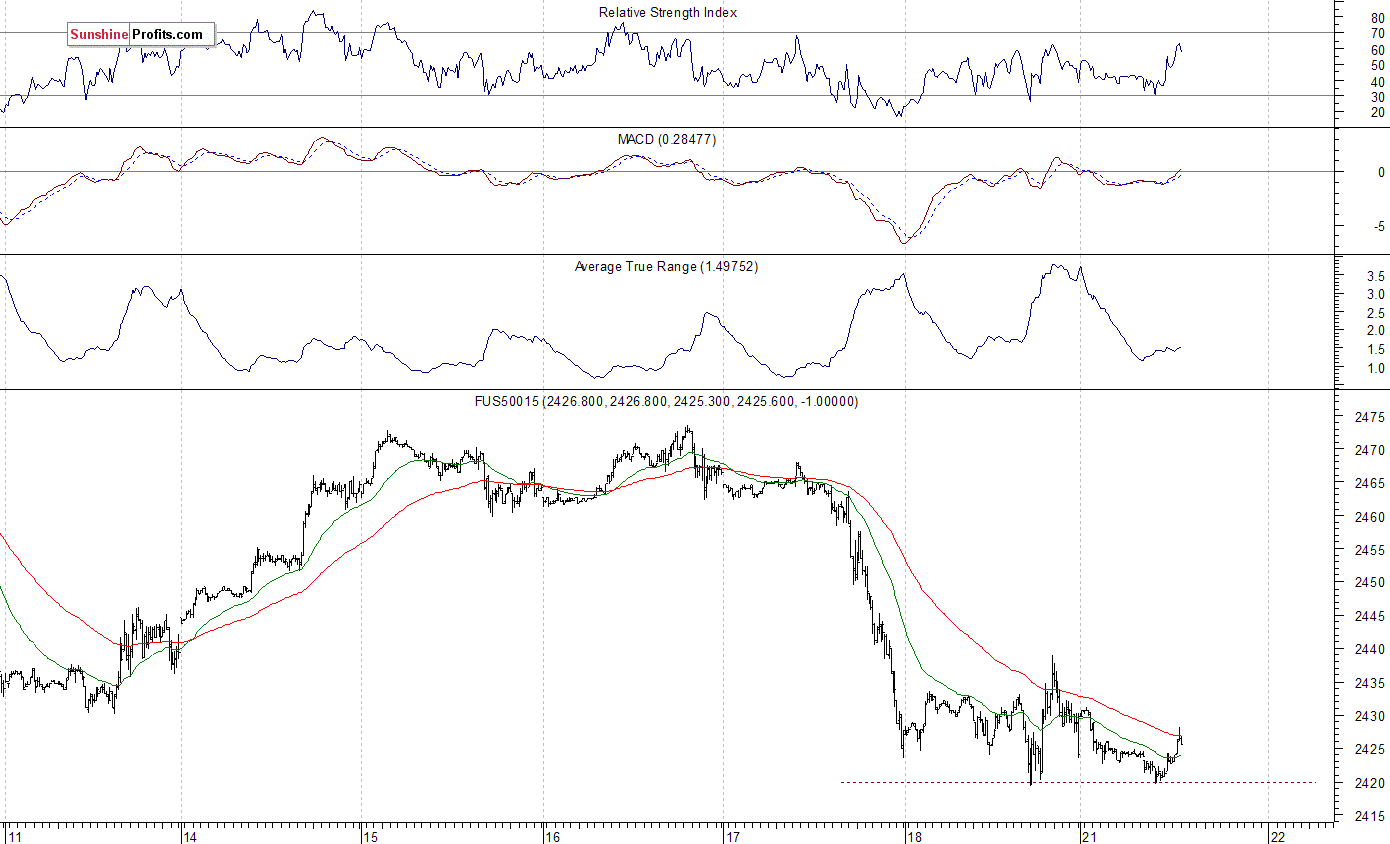This screenshot has width=1390, height=844.
Task: Click ATR axis value 1.0
Action: pyautogui.click(x=1376, y=368)
